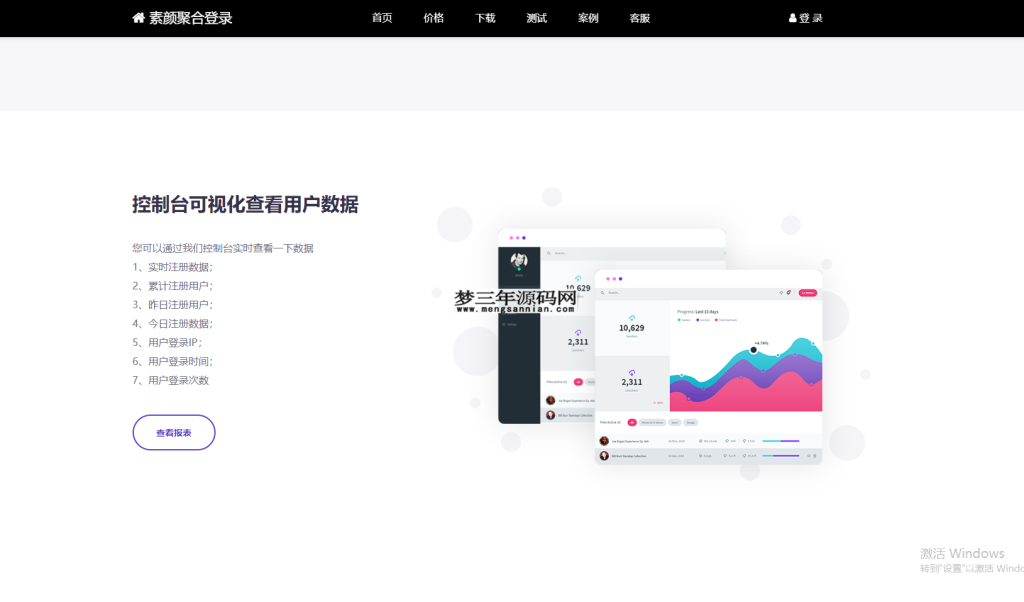This screenshot has height=602, width=1024.
Task: Click the 查看报表 button
Action: (174, 431)
